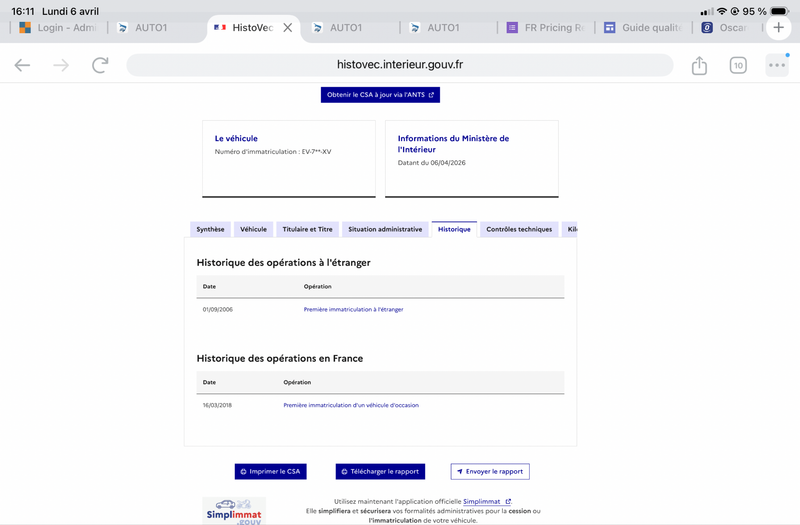
Task: Open the Véhicule tab
Action: 253,229
